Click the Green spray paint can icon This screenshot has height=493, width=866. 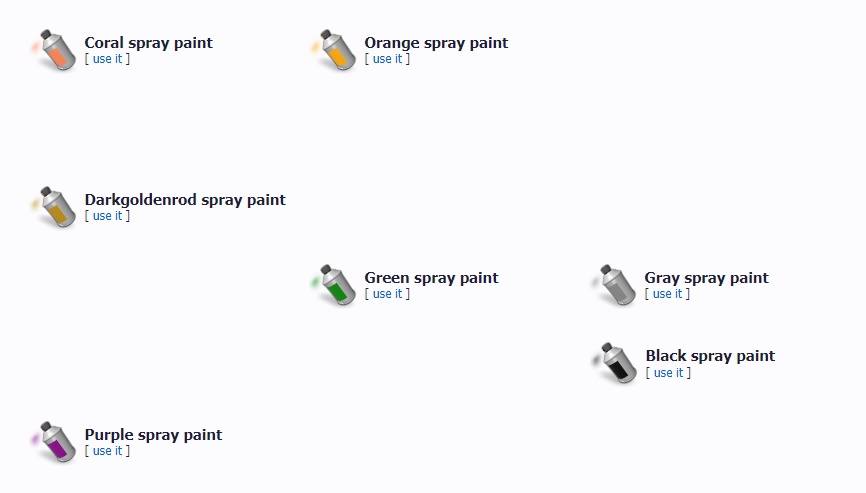(x=334, y=285)
